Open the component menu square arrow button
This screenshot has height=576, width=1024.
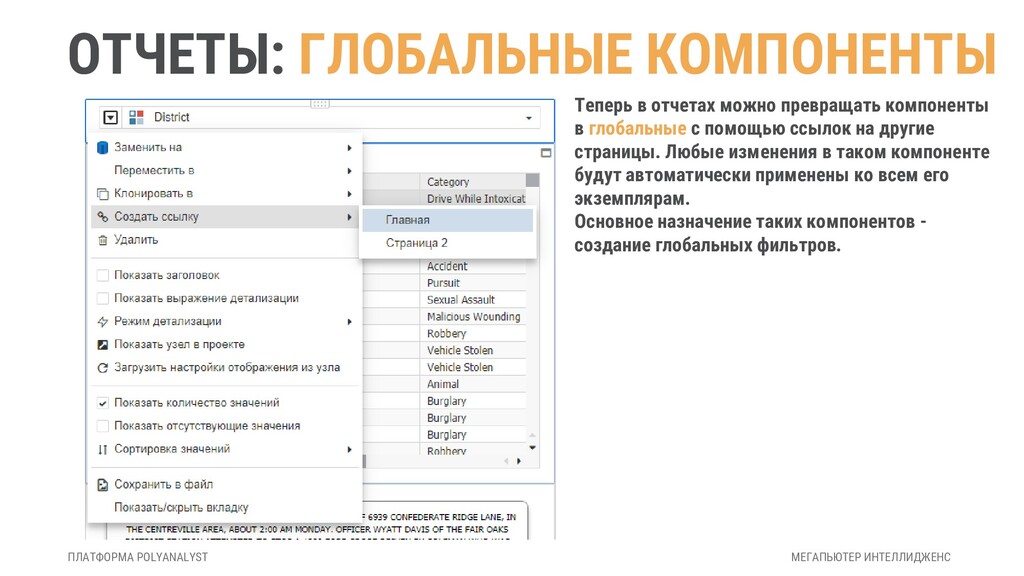[x=110, y=118]
